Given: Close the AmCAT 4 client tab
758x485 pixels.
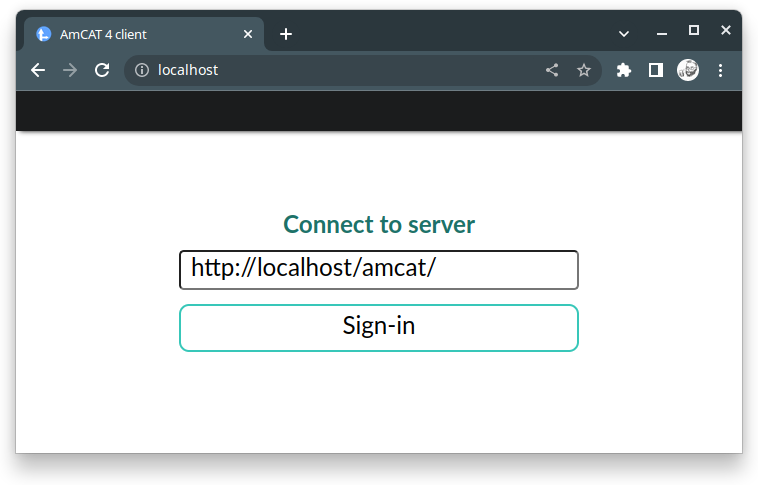Looking at the screenshot, I should (248, 34).
